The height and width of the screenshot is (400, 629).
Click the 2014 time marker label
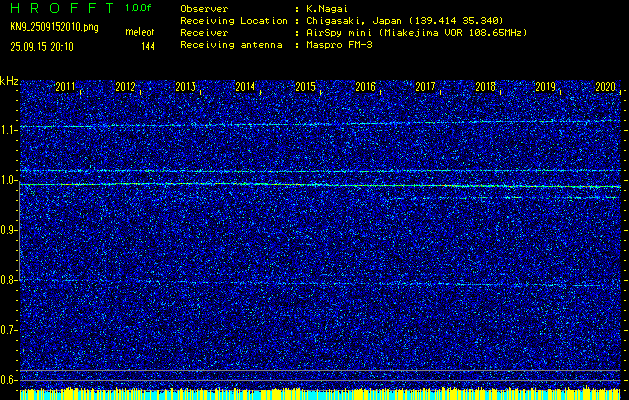tap(245, 87)
